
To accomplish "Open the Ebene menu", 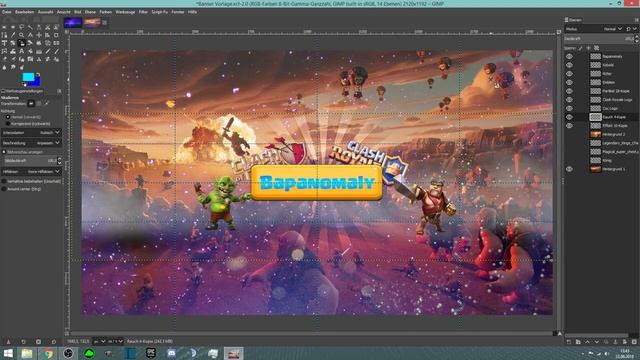I will click(90, 12).
